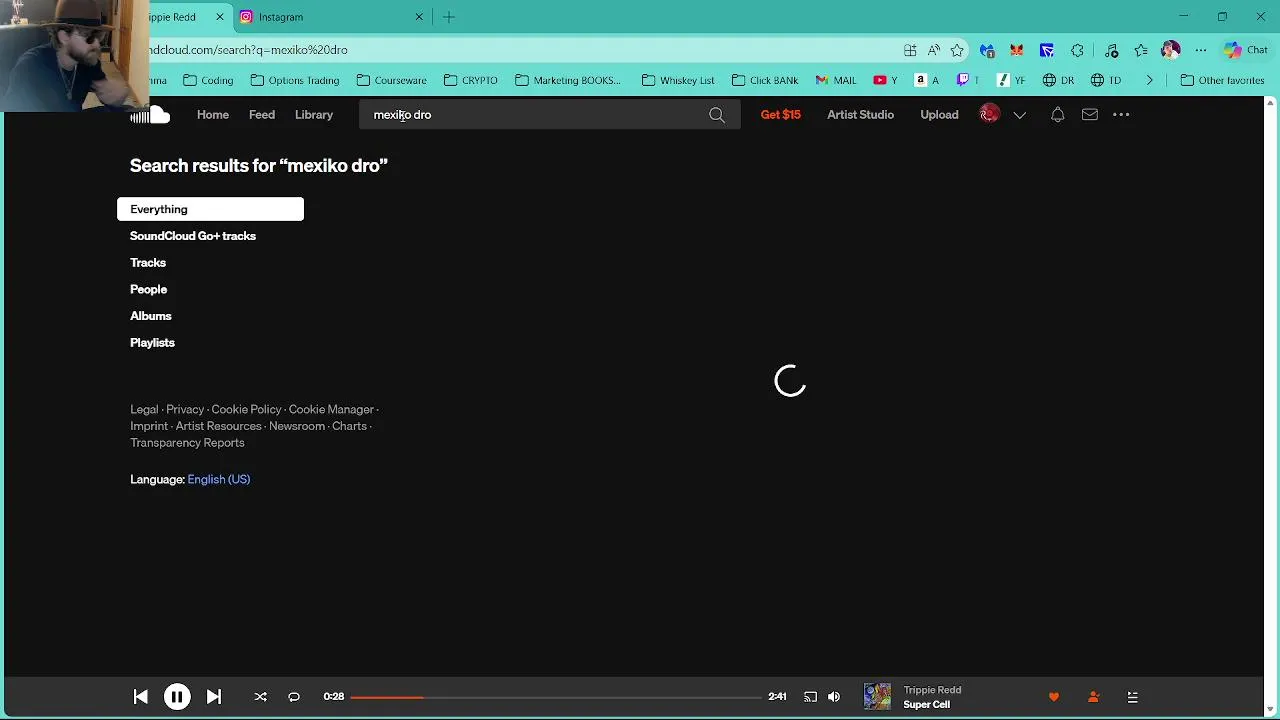Click the Upload link
The image size is (1280, 720).
point(939,115)
